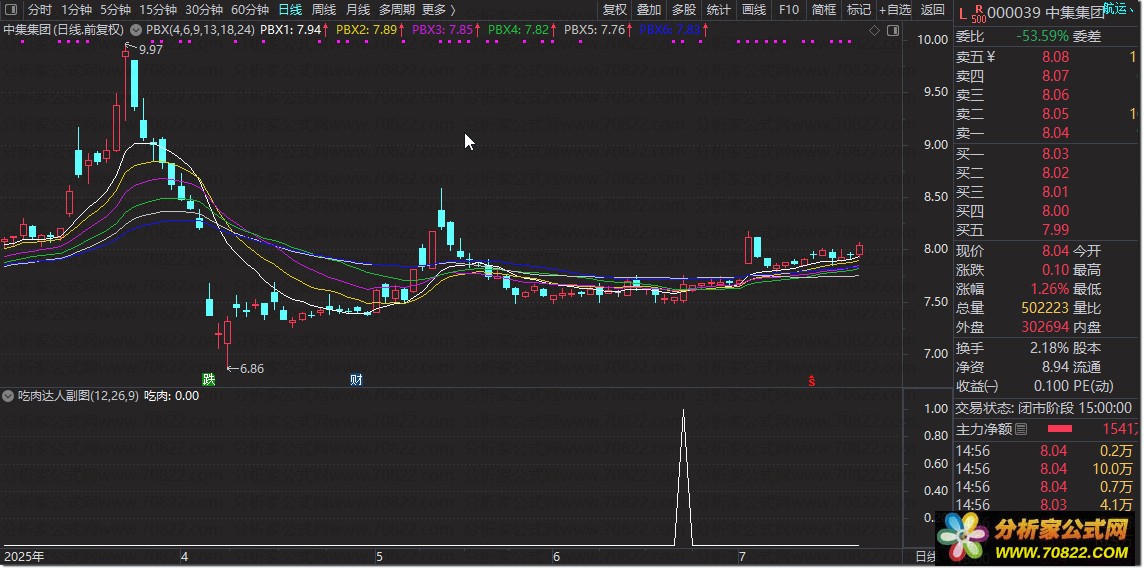Add stock via +自选 button
This screenshot has height=569, width=1145.
coord(895,9)
